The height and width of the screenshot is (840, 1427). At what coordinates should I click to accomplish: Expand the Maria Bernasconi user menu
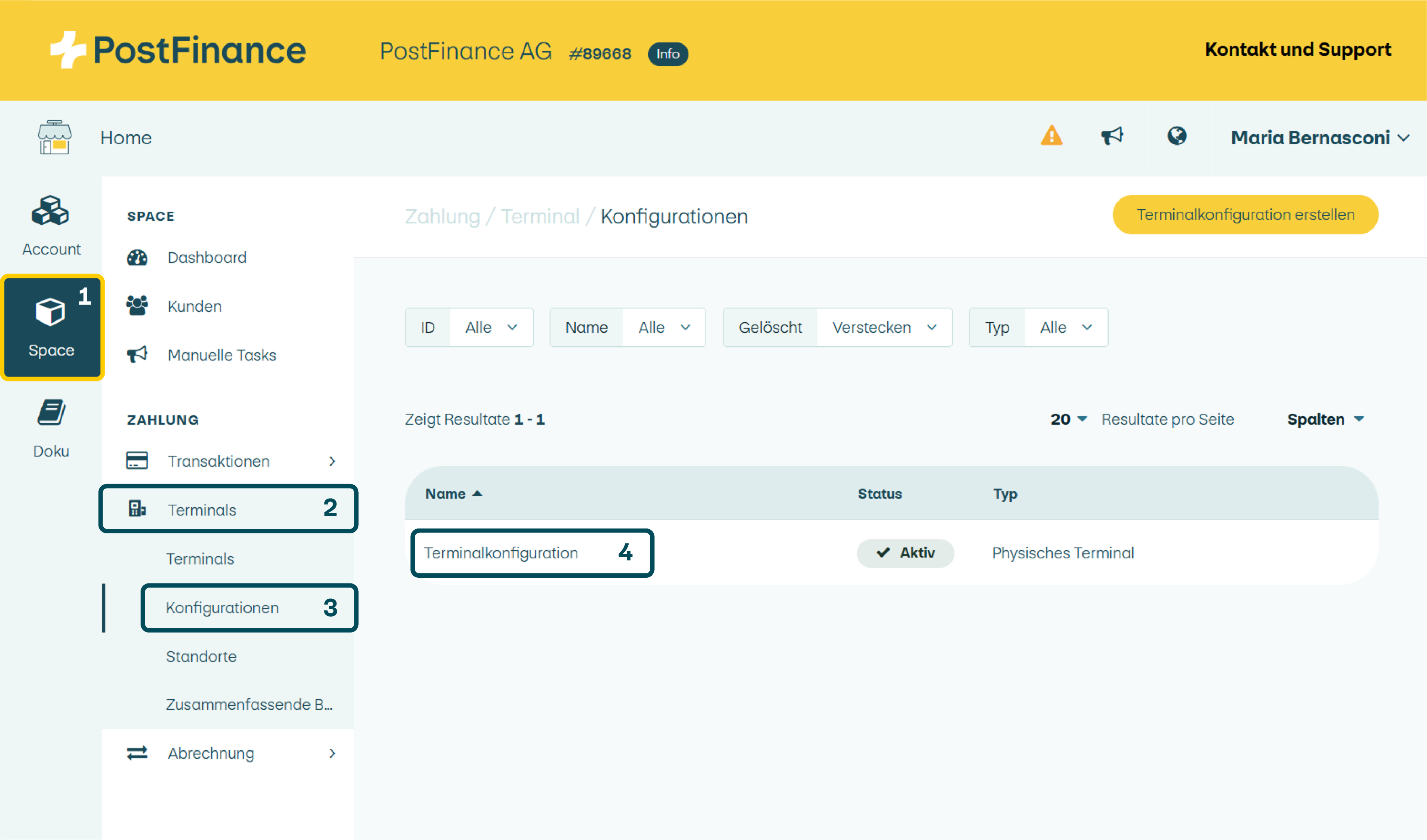[1320, 138]
